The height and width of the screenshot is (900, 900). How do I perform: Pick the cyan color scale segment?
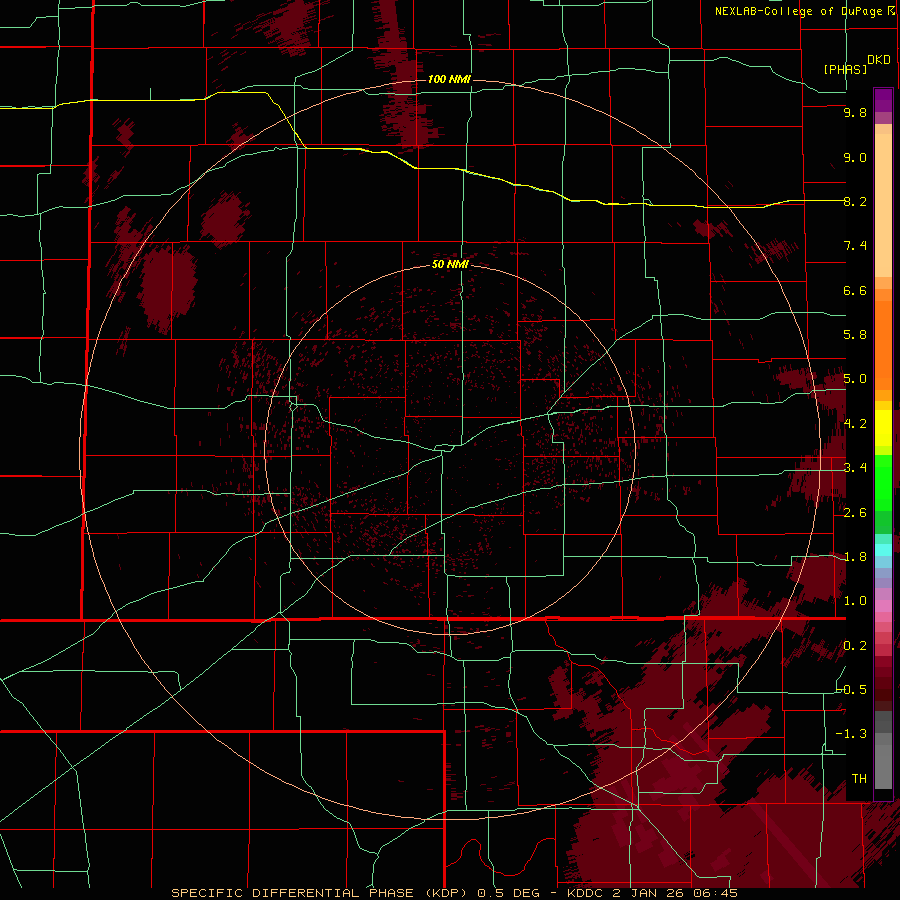883,550
